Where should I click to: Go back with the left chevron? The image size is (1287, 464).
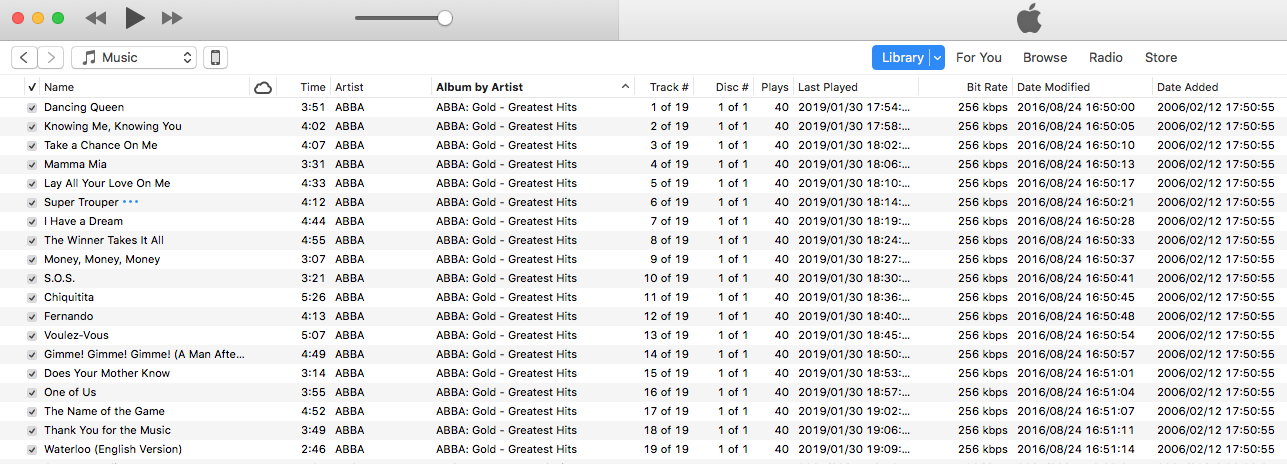[24, 58]
